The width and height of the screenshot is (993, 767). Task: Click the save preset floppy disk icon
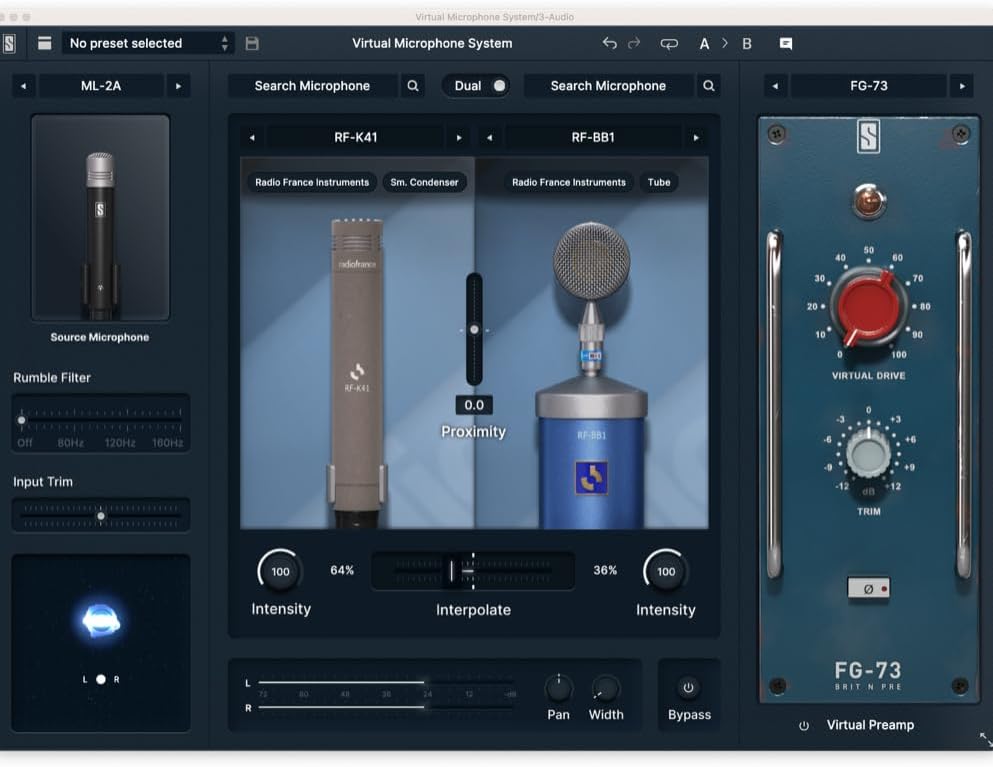(252, 43)
